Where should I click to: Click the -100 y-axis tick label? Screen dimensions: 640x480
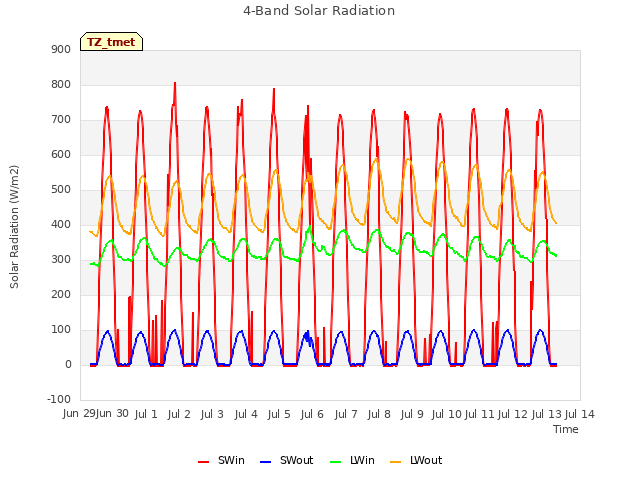pos(59,399)
